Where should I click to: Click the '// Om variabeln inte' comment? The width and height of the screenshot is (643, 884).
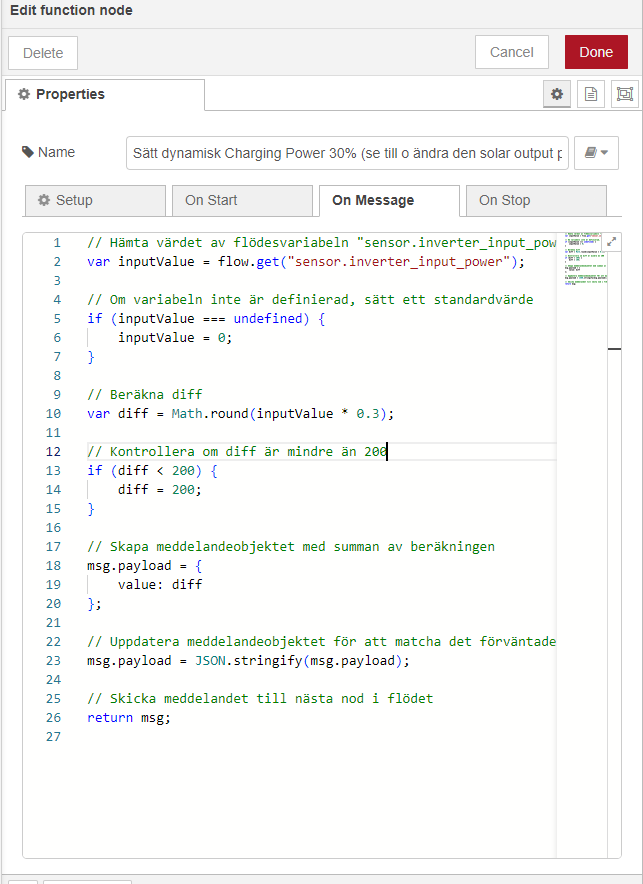click(310, 299)
